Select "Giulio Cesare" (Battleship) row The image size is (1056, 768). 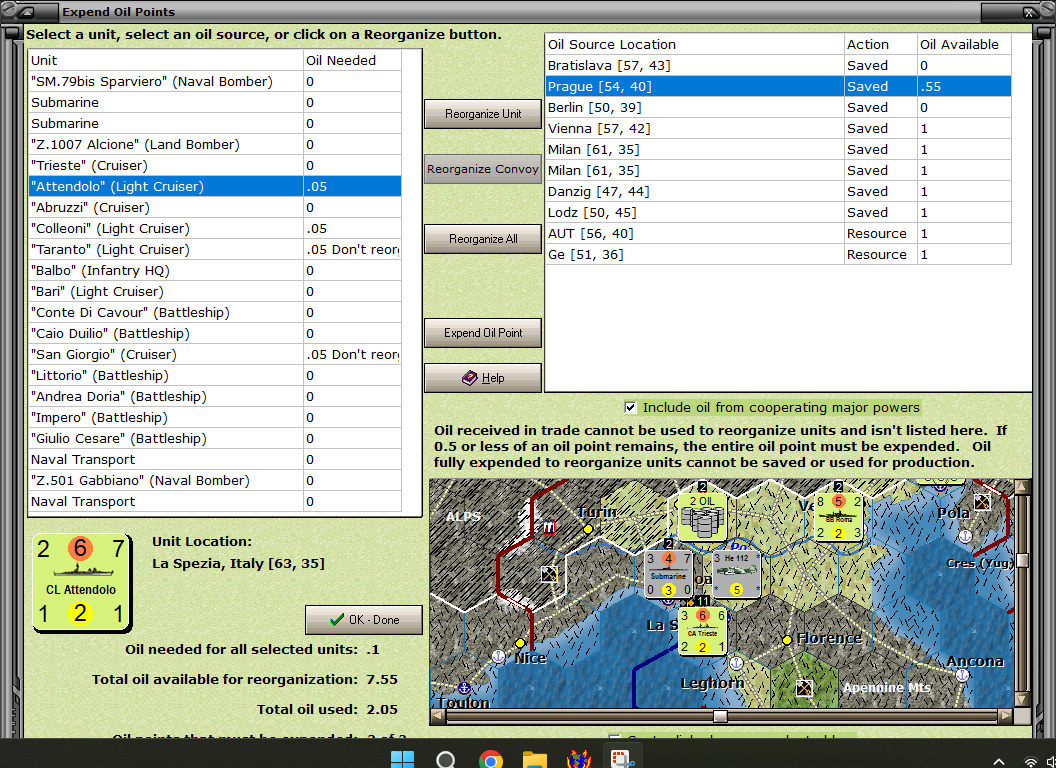tap(215, 439)
